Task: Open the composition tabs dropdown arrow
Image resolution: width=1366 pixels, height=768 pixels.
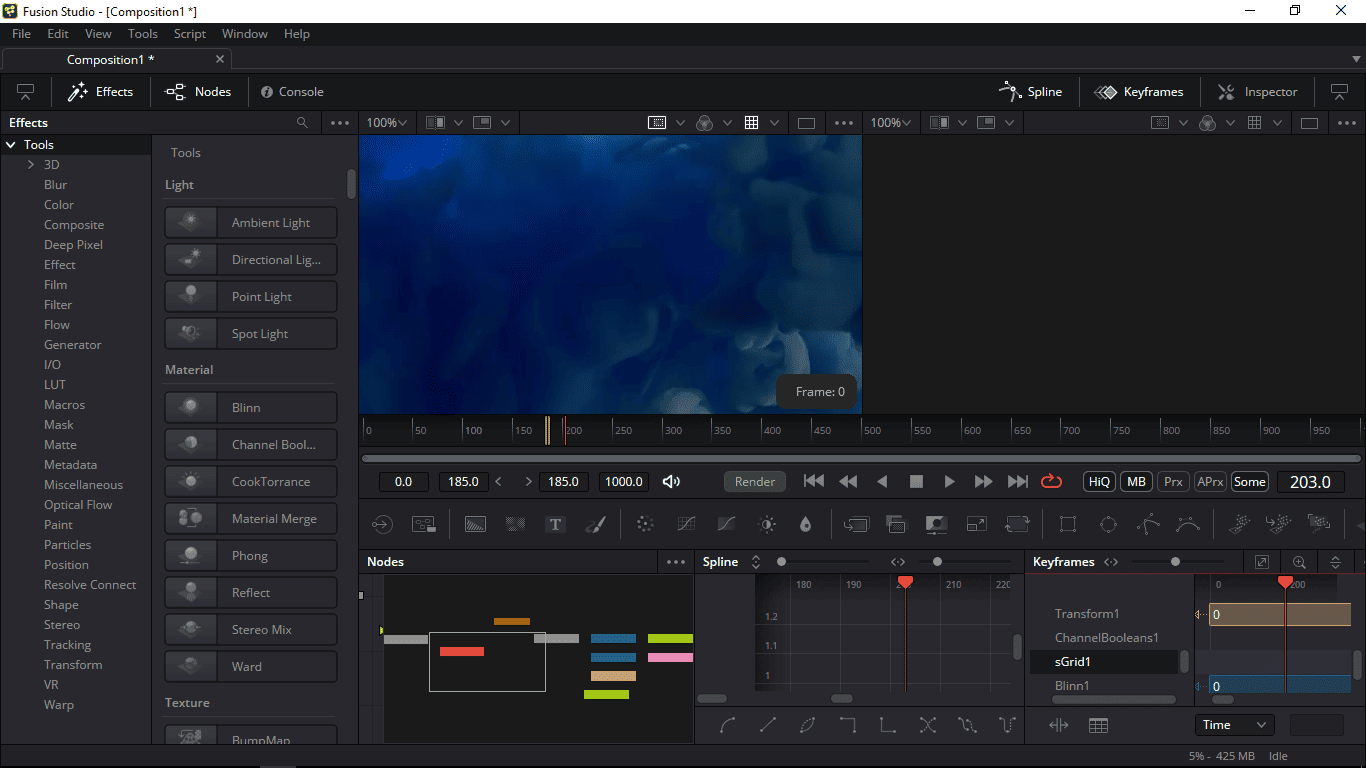Action: point(1356,60)
